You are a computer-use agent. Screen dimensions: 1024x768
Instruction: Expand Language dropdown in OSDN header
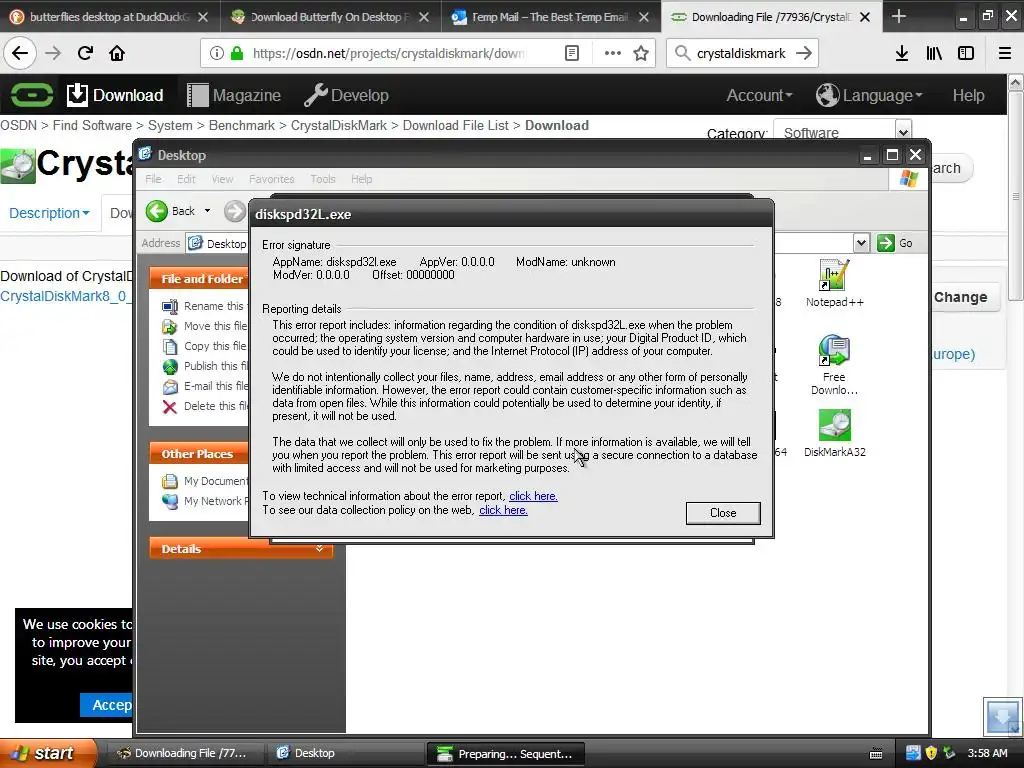869,95
